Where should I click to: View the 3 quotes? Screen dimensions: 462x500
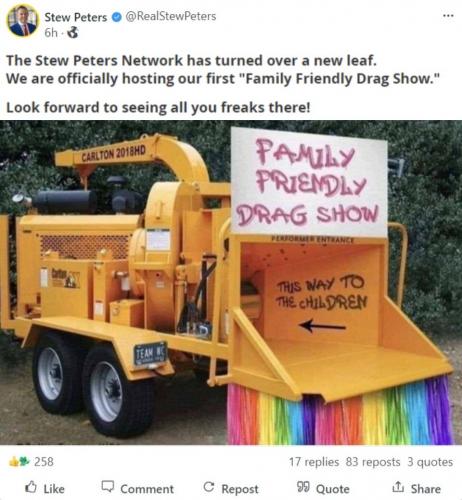click(x=430, y=462)
